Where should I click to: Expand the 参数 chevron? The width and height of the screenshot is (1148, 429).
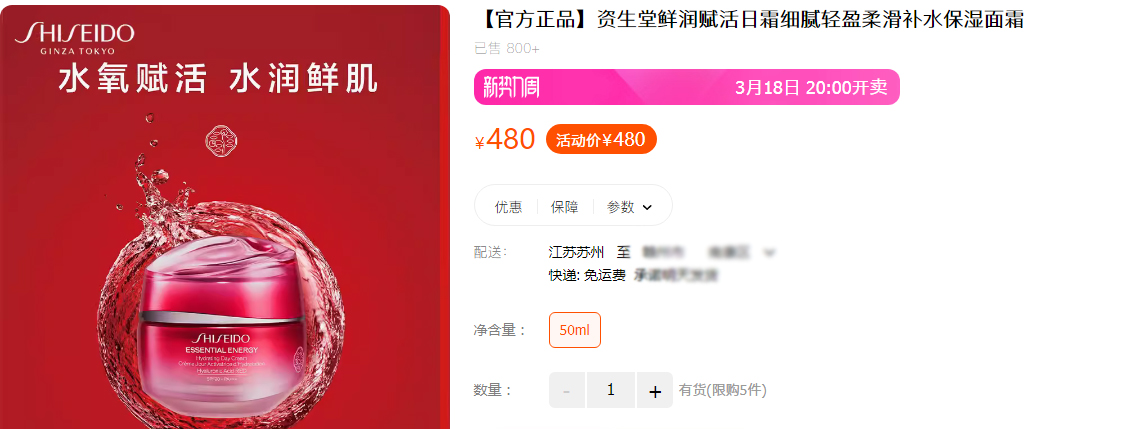pyautogui.click(x=647, y=207)
